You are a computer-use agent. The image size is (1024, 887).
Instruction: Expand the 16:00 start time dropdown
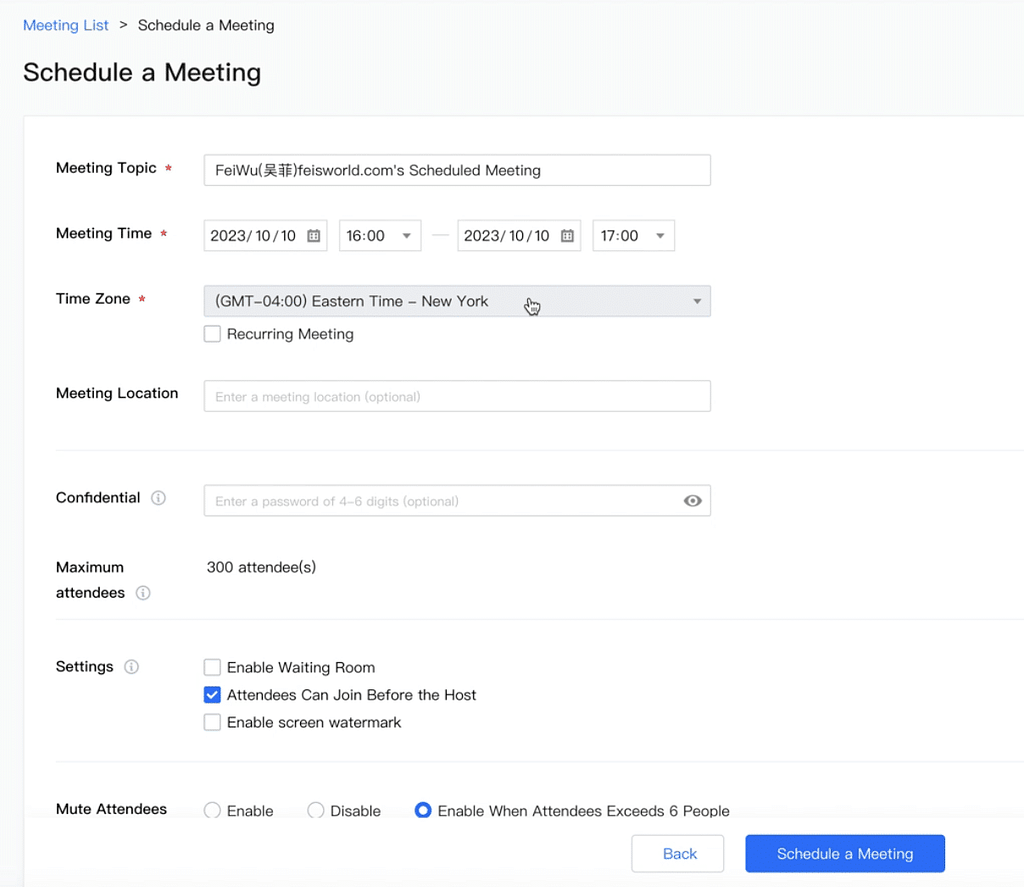point(379,236)
